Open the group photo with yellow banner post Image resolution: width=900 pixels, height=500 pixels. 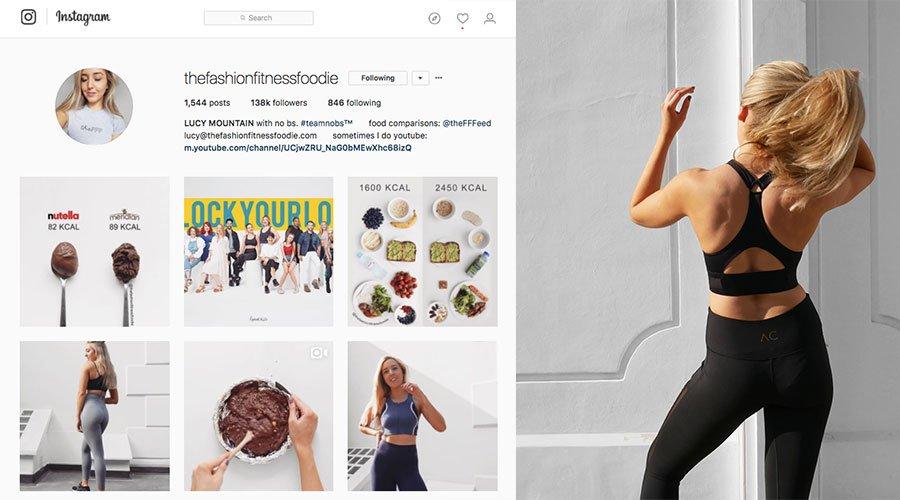click(258, 251)
